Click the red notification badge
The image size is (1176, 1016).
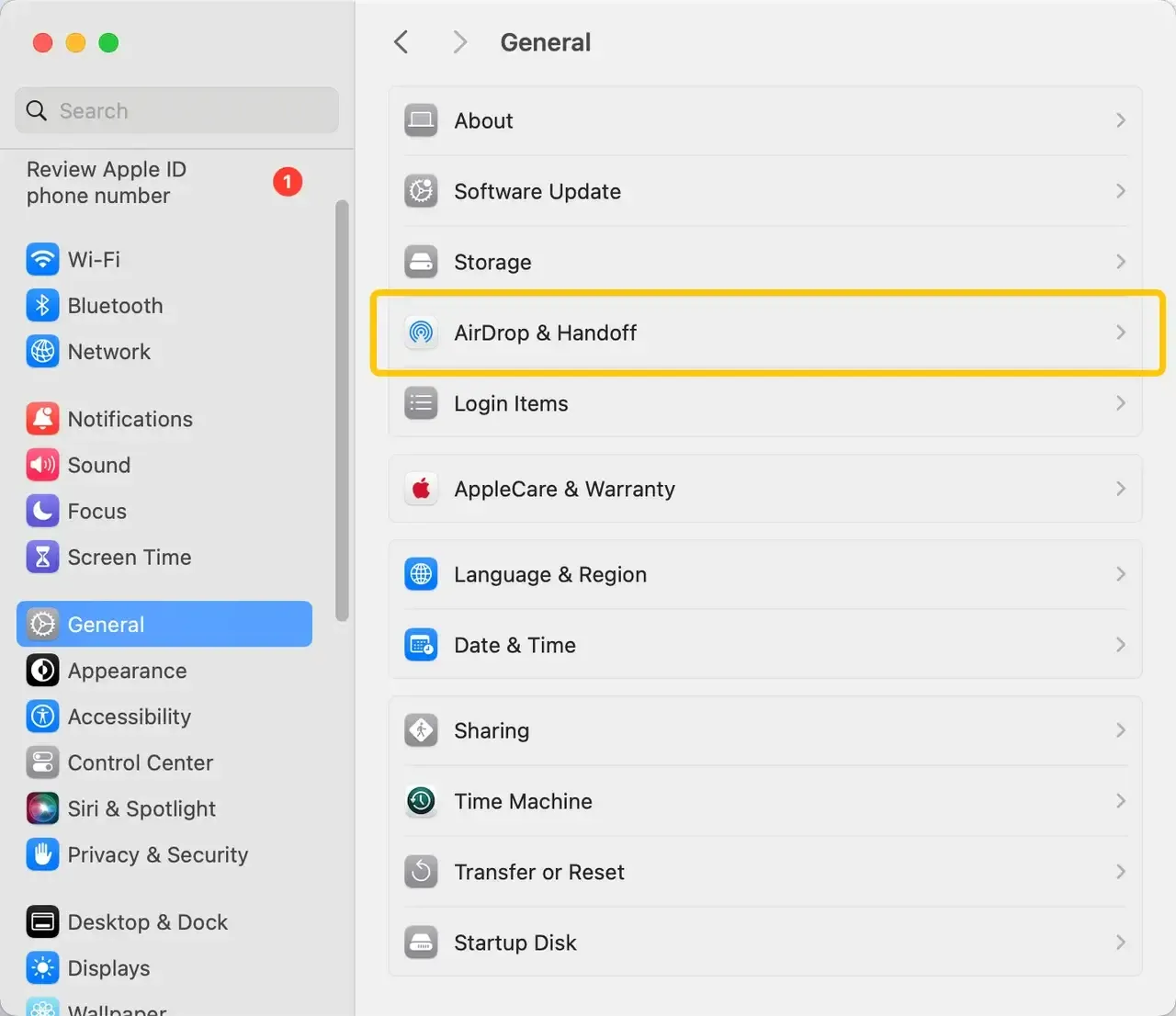[288, 182]
